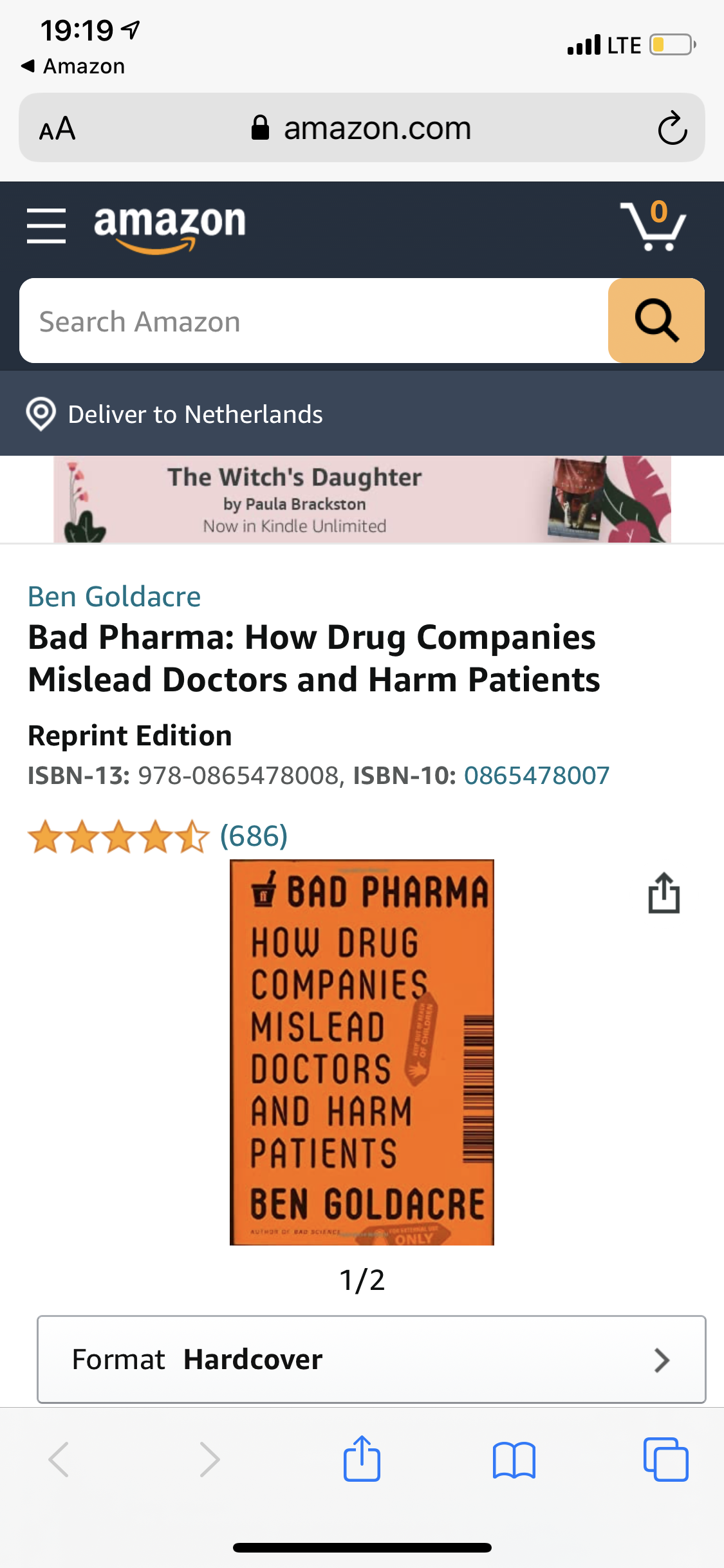Open the Amazon hamburger menu

(46, 226)
